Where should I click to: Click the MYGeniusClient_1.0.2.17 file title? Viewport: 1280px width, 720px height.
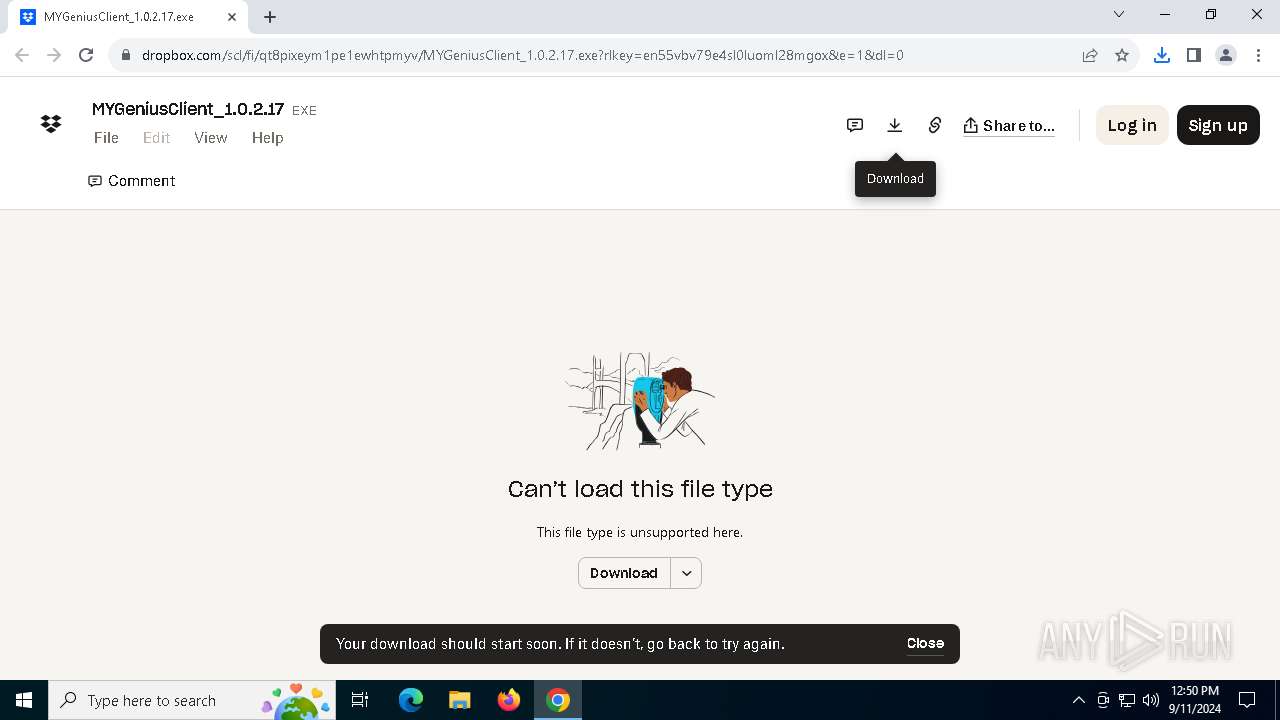(x=188, y=110)
